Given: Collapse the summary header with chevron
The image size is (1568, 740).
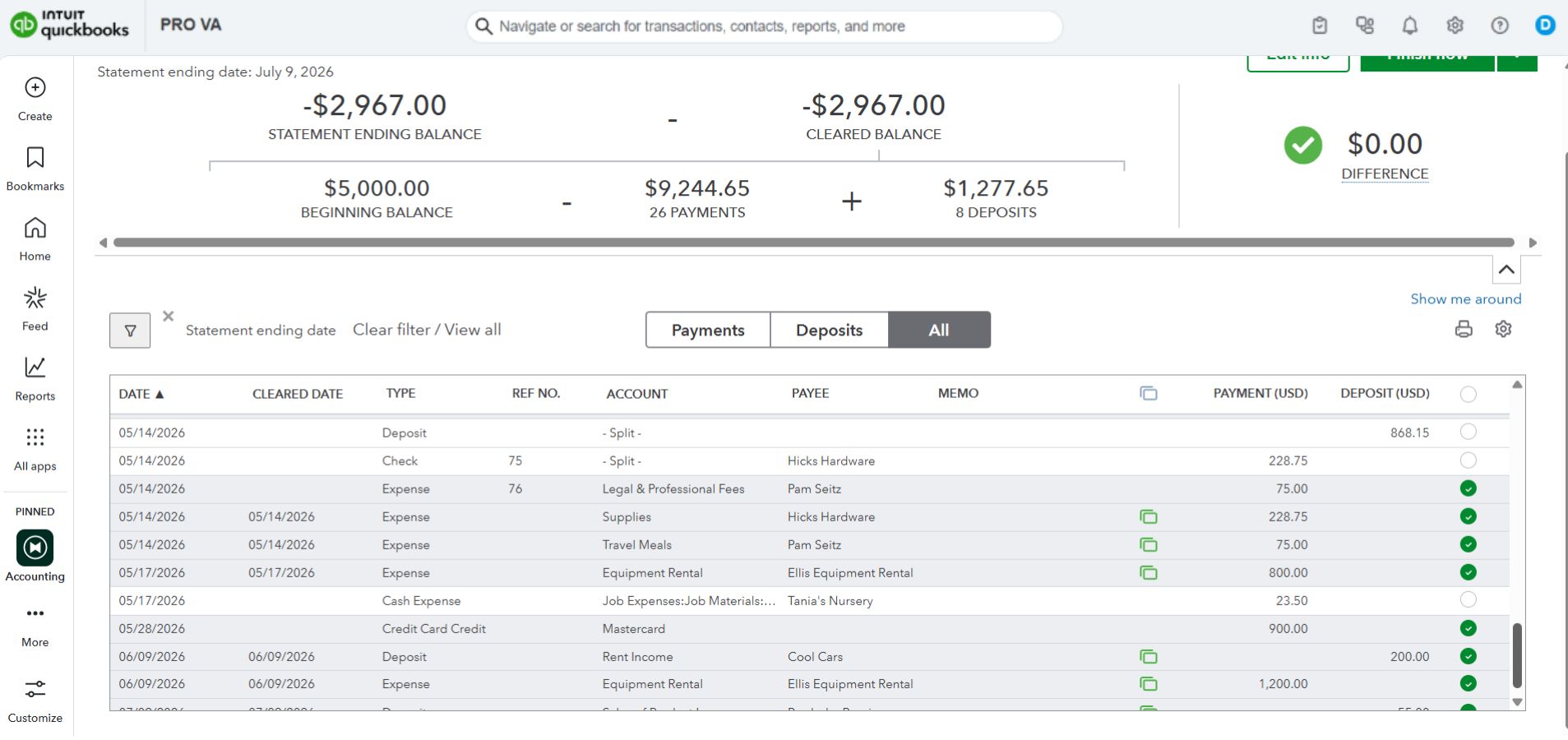Looking at the screenshot, I should [x=1506, y=270].
